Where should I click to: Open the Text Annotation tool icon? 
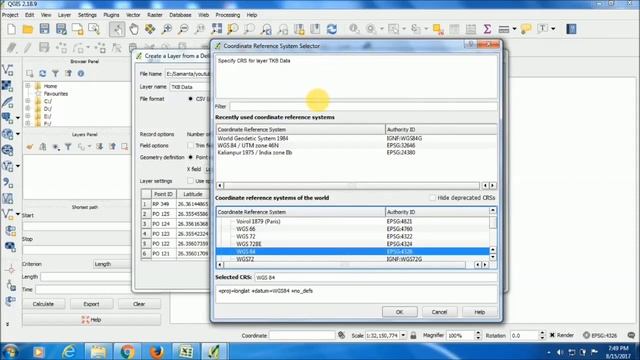pyautogui.click(x=543, y=29)
